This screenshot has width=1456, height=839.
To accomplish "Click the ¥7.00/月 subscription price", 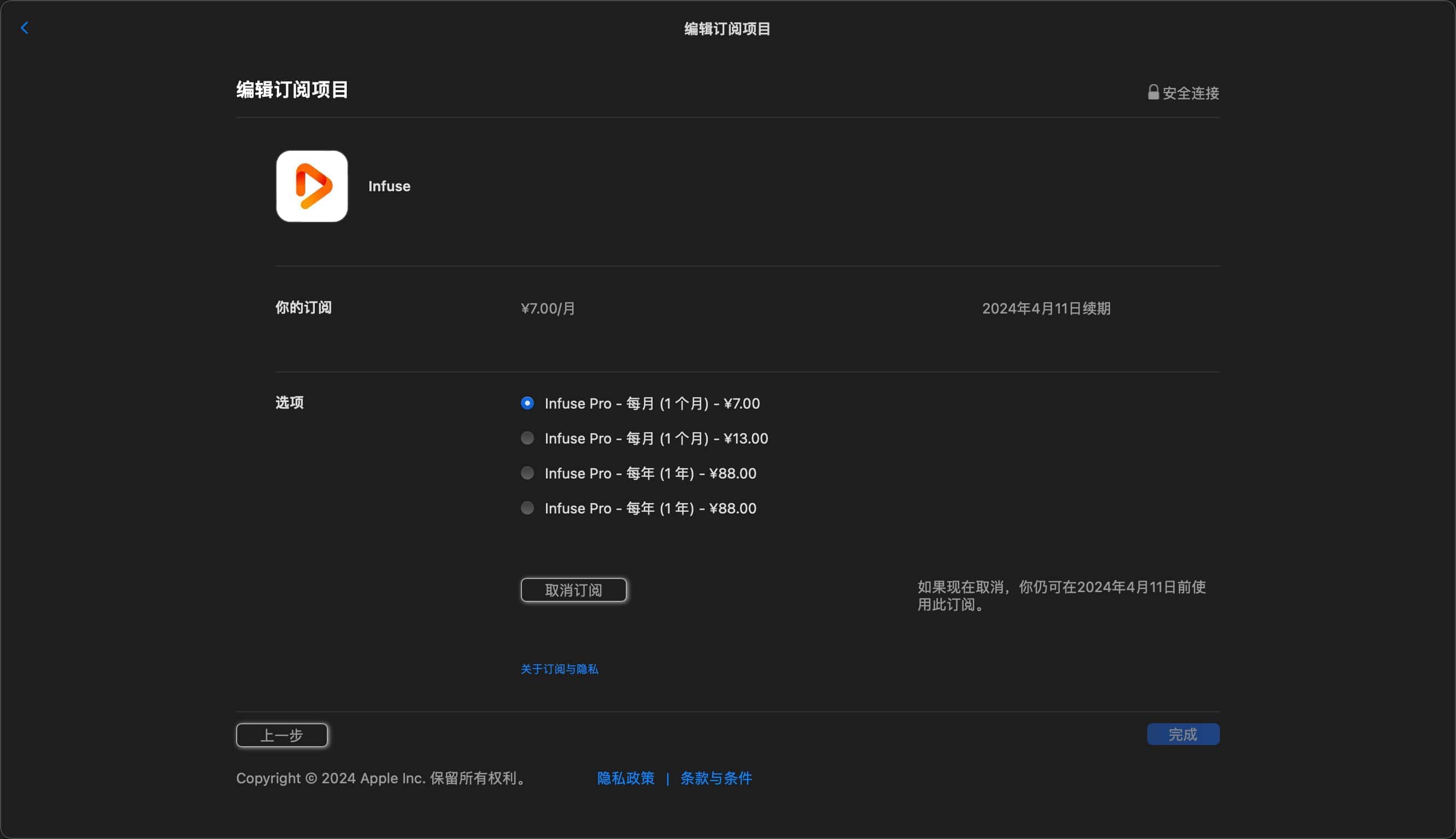I will pyautogui.click(x=548, y=308).
